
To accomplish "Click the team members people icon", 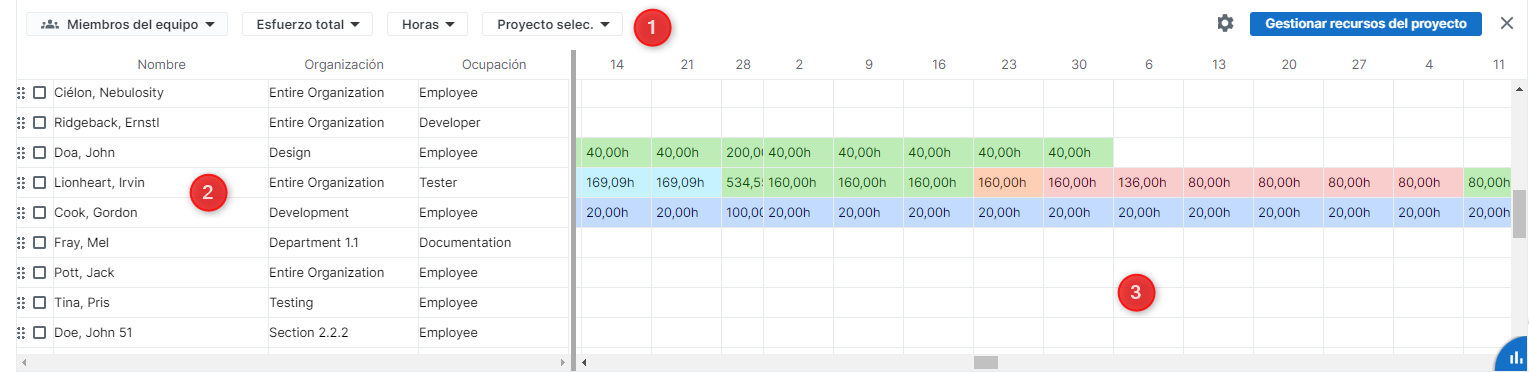I will tap(51, 24).
